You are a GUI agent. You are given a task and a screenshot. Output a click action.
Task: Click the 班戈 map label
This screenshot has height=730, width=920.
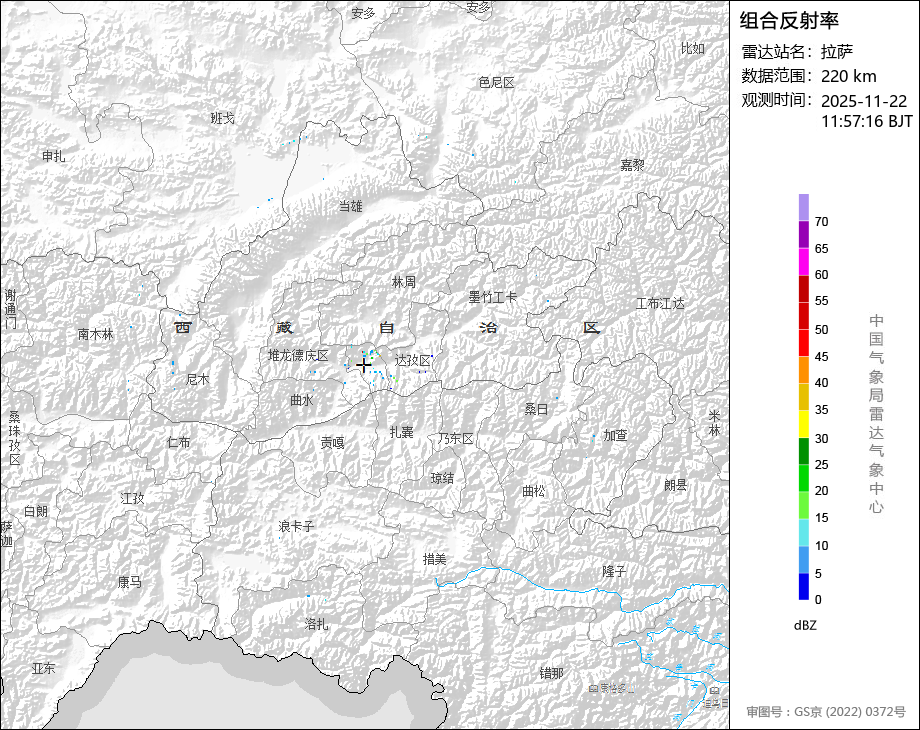pyautogui.click(x=222, y=118)
